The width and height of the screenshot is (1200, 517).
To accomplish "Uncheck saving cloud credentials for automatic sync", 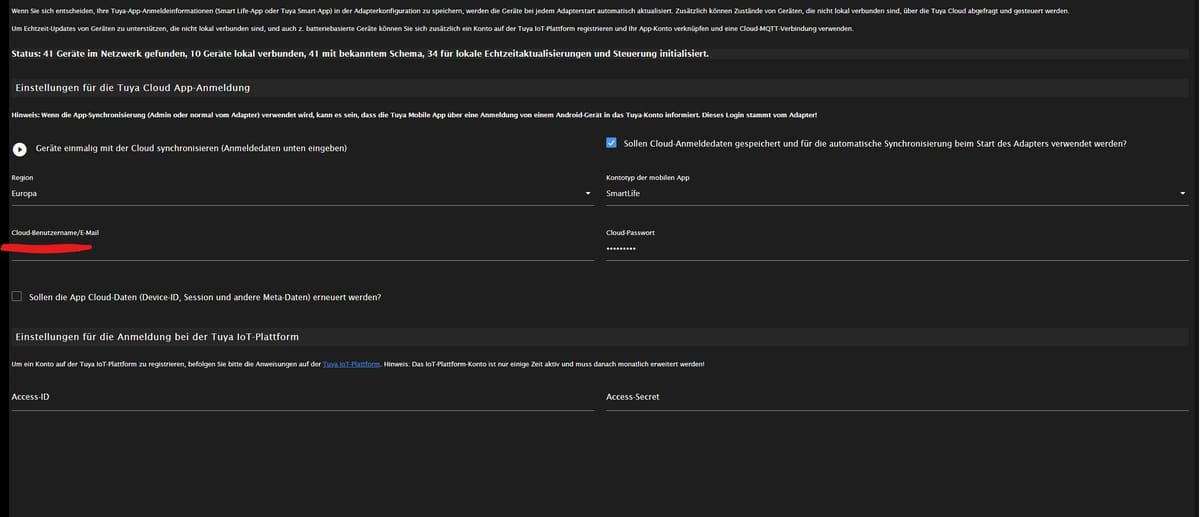I will point(611,143).
